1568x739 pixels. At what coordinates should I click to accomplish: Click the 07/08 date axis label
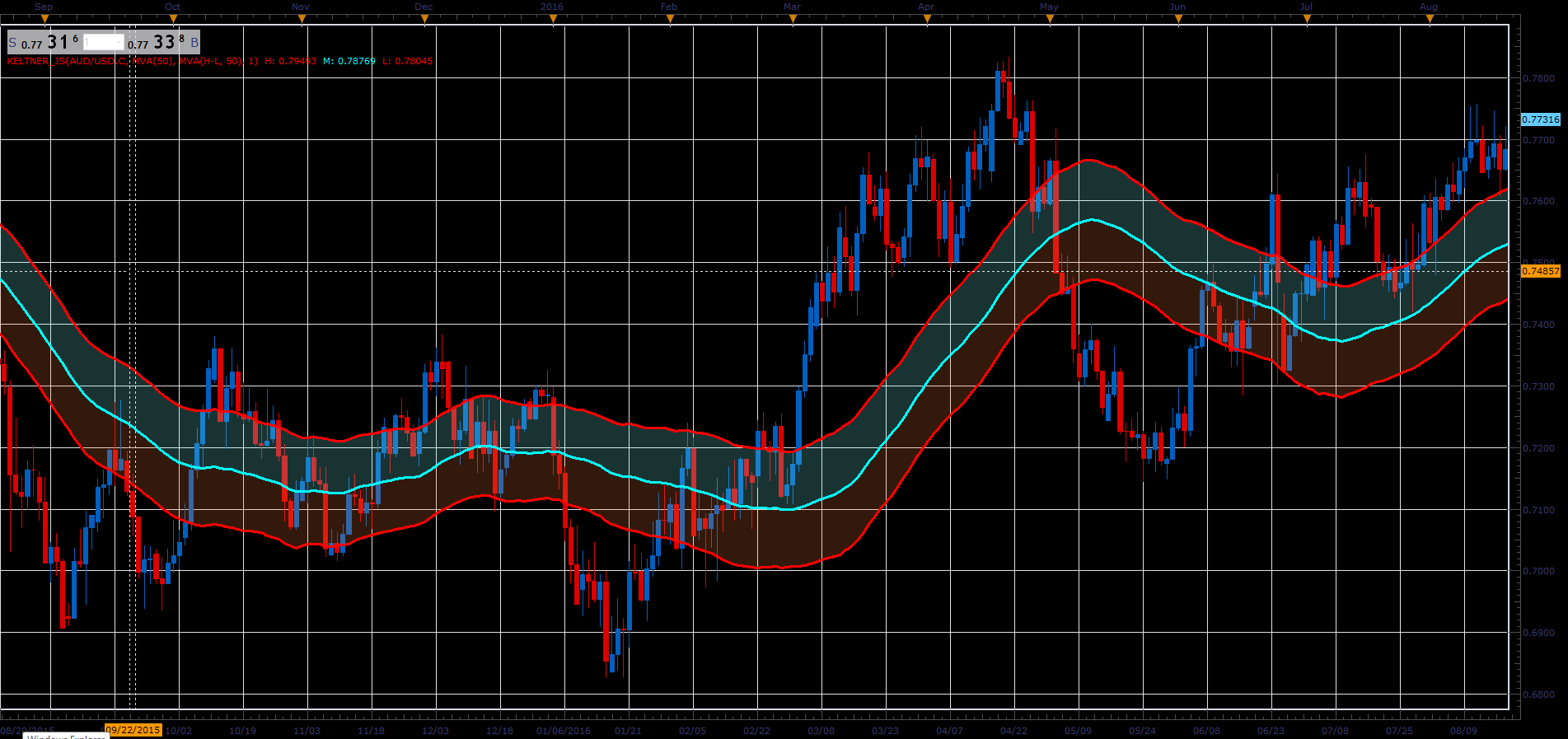pos(1335,731)
